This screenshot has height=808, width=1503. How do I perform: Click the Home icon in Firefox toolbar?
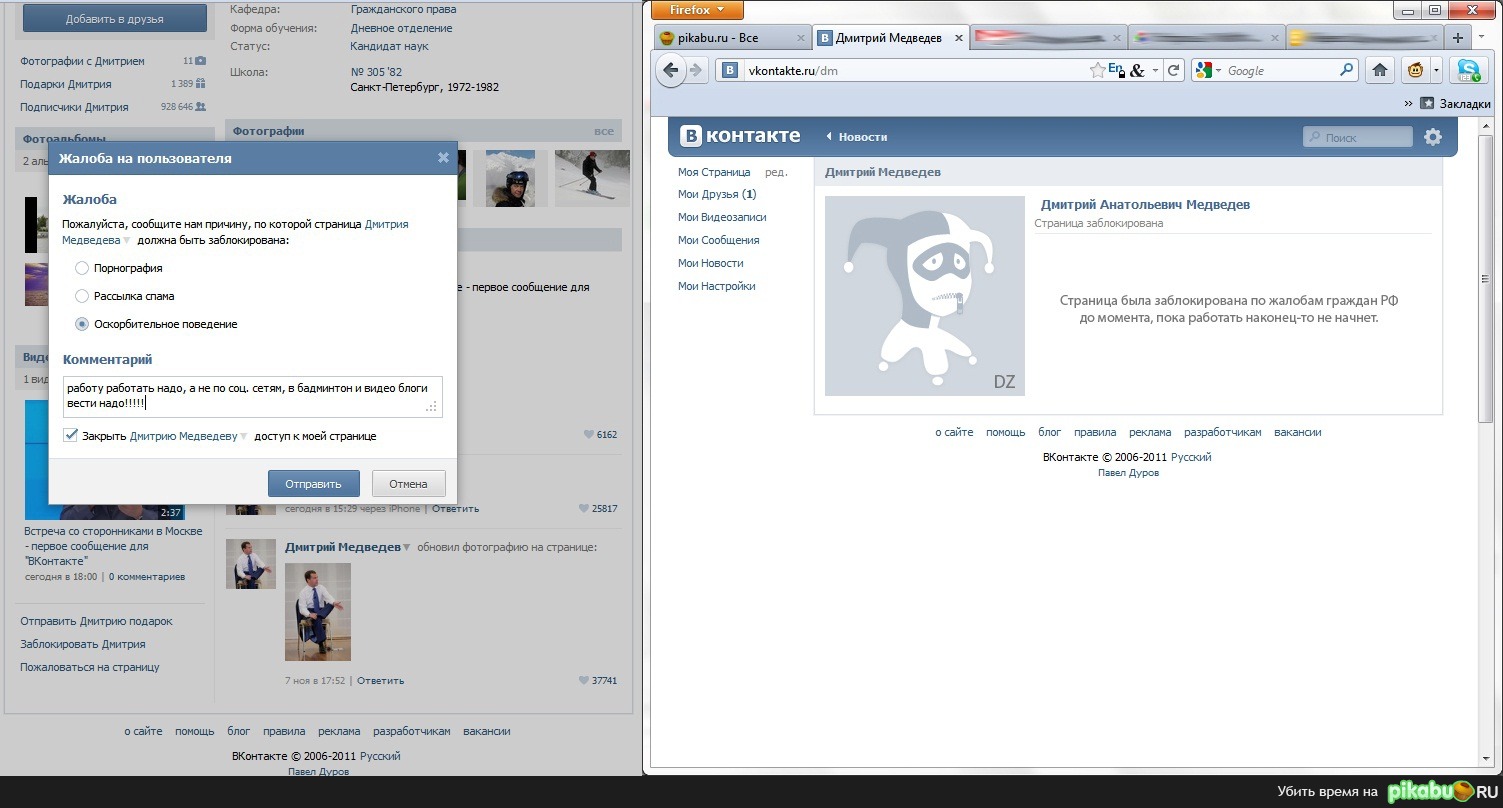tap(1380, 70)
